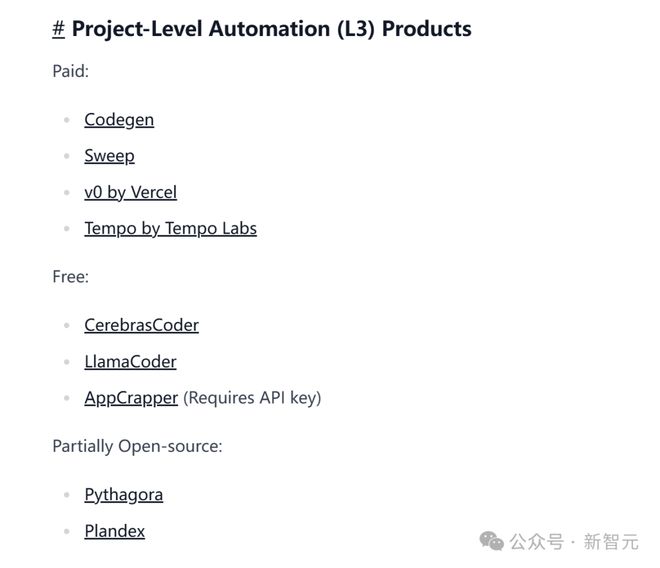Open the Tempo by Tempo Labs link
The width and height of the screenshot is (660, 568).
click(170, 228)
